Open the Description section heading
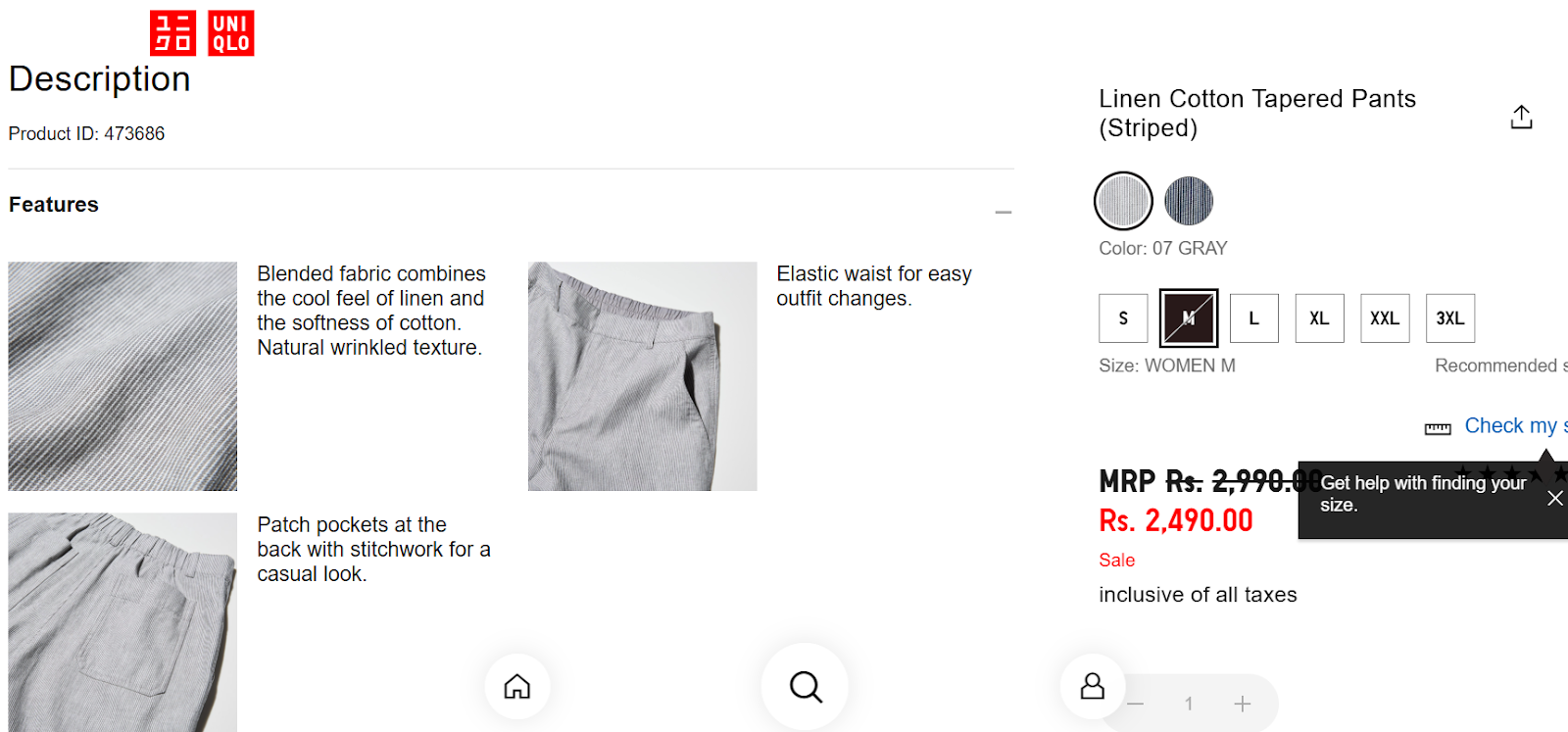Image resolution: width=1568 pixels, height=732 pixels. click(x=99, y=79)
